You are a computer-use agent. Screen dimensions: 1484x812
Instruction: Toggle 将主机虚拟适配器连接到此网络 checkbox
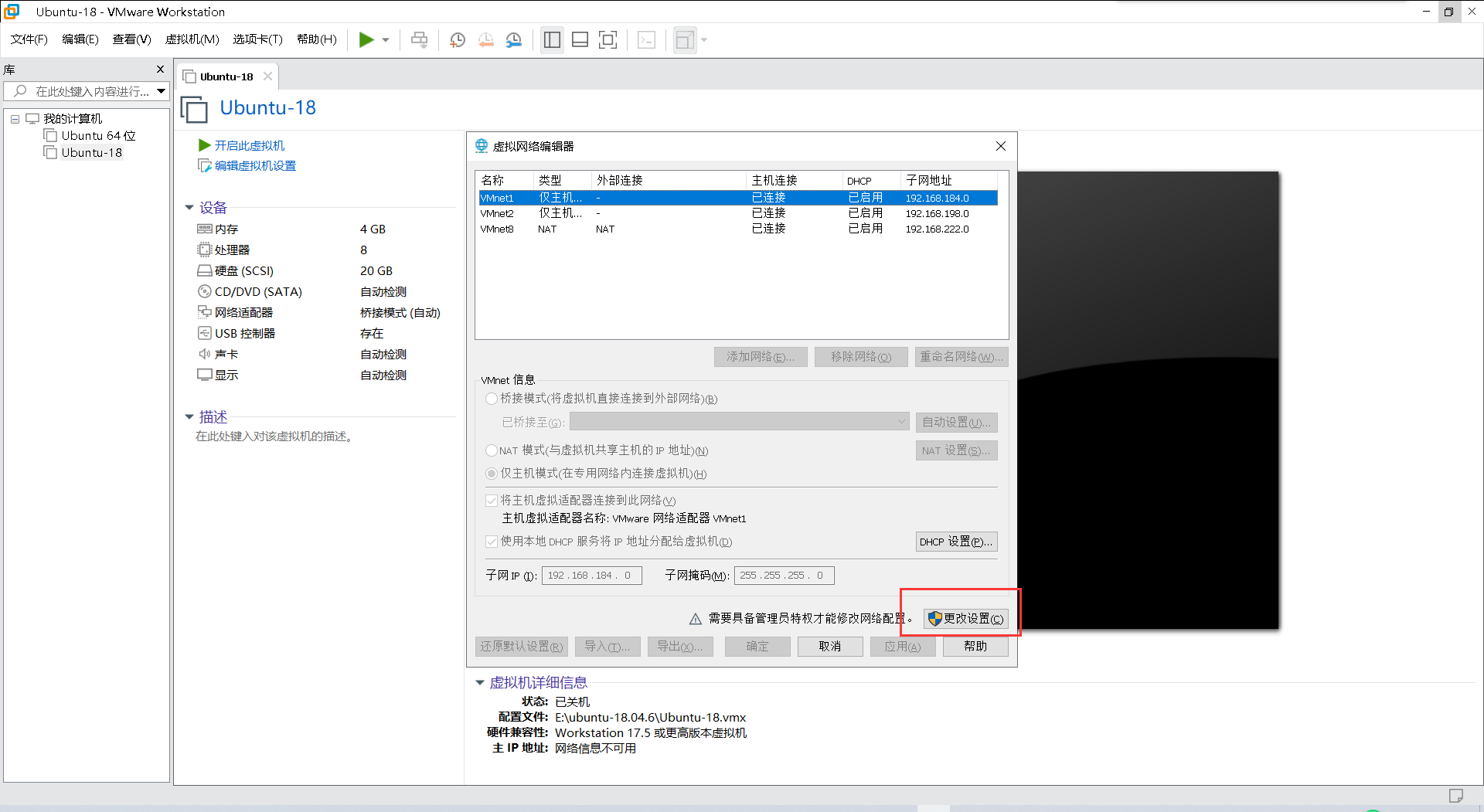click(492, 501)
